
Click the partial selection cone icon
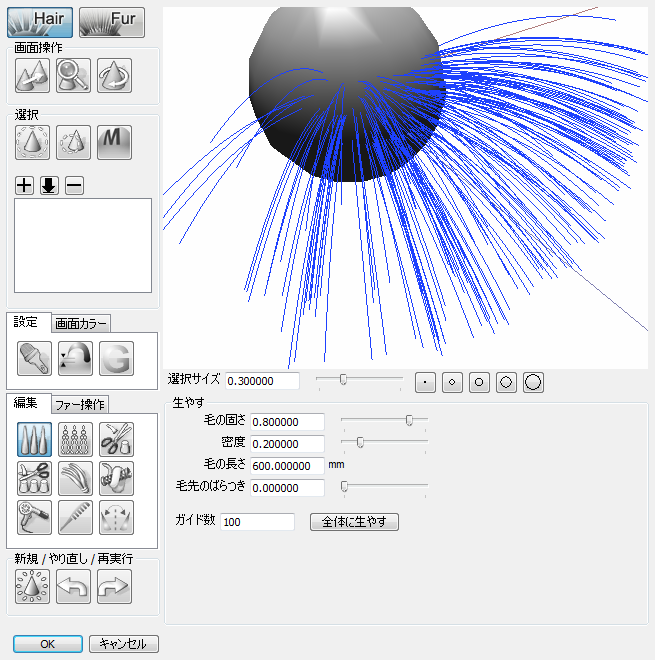click(x=73, y=142)
